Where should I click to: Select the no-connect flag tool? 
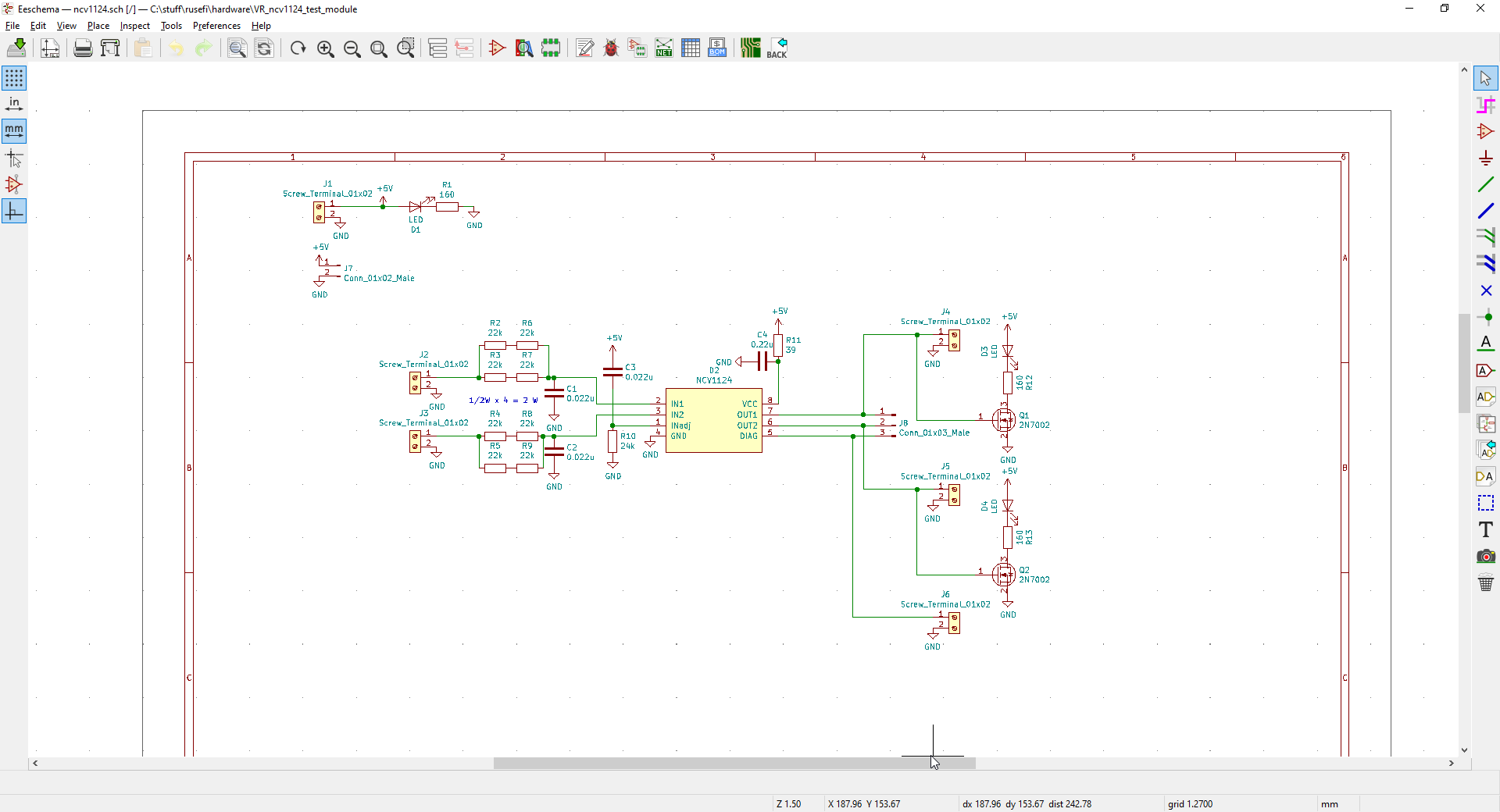point(1486,290)
